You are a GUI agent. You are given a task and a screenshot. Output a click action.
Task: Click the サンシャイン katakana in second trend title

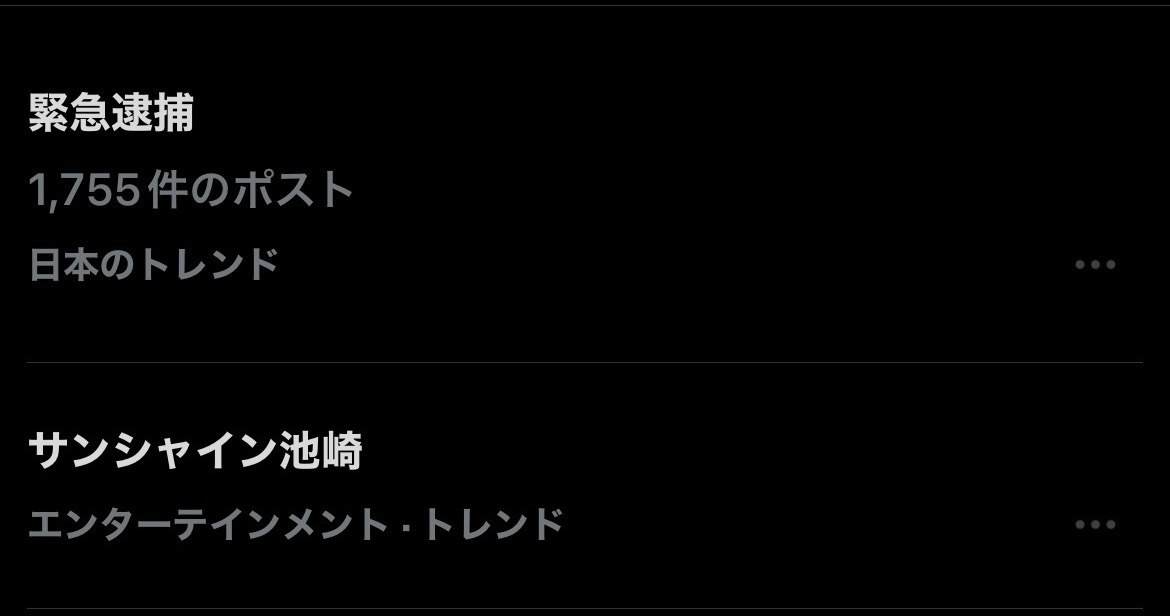tap(153, 450)
